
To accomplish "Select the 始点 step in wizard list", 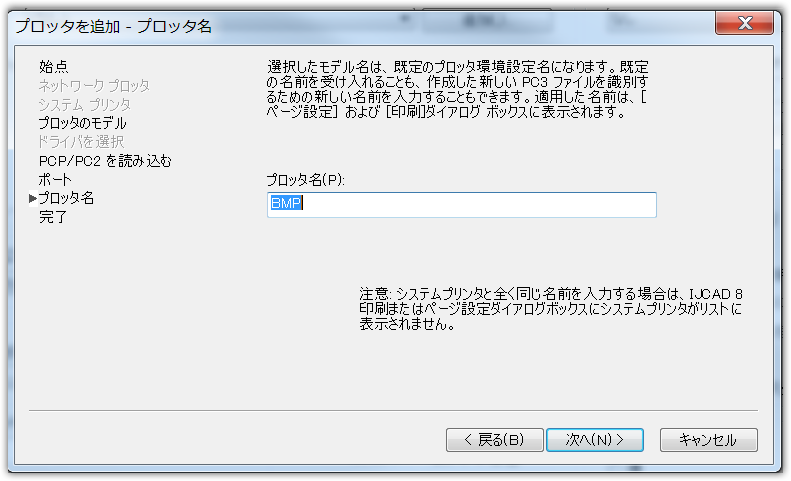I will pos(53,67).
